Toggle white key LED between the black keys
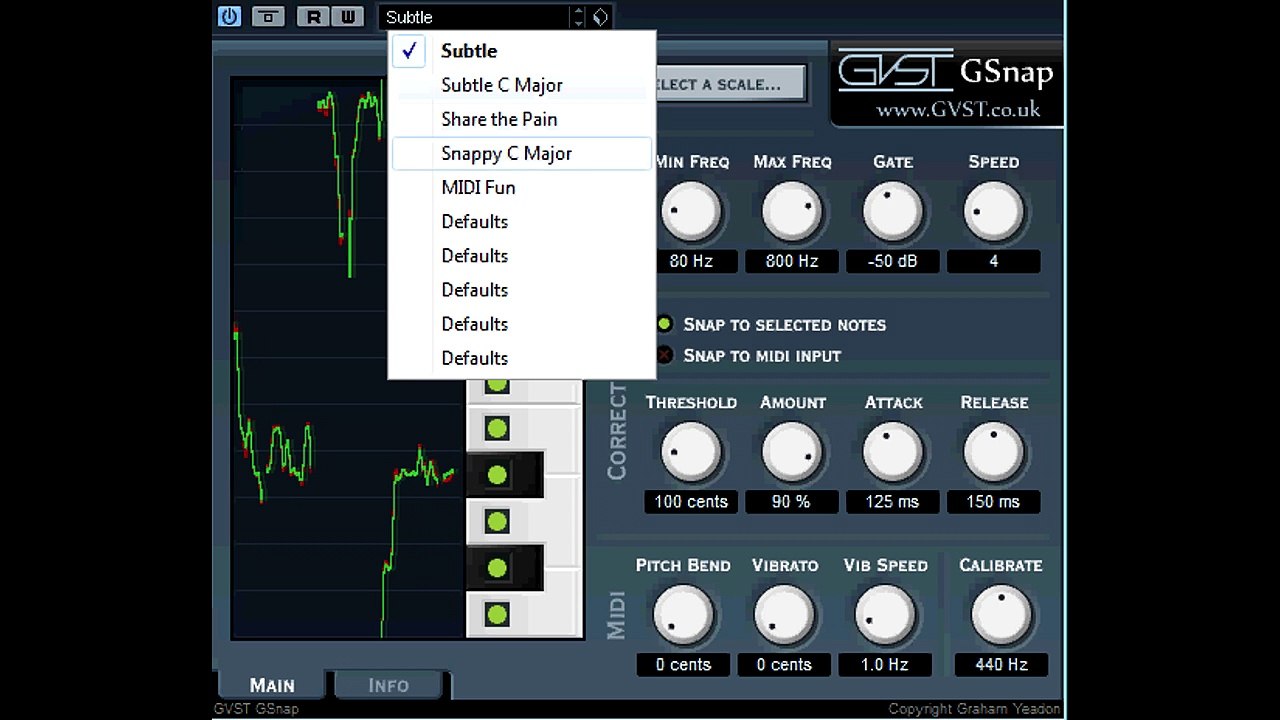 497,521
